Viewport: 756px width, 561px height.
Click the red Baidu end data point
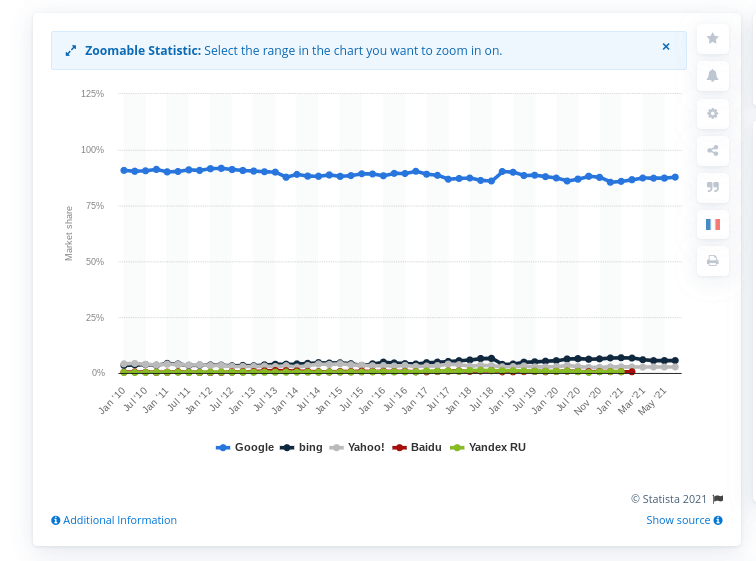pyautogui.click(x=631, y=372)
